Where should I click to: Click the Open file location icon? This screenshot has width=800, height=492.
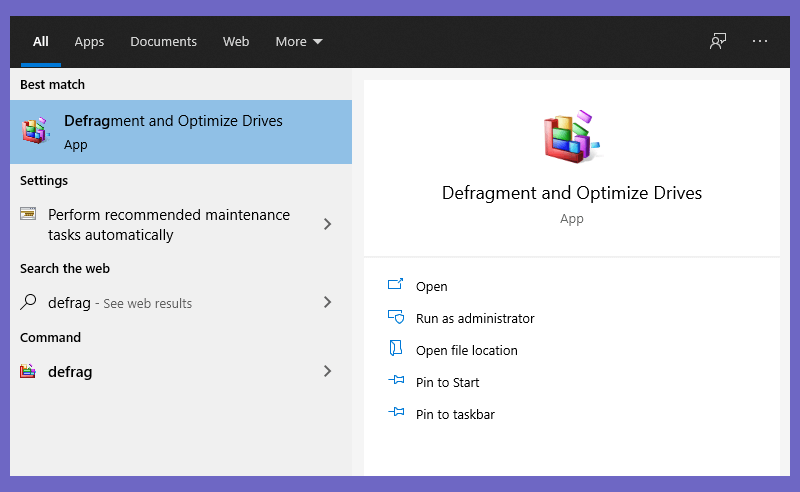(396, 348)
